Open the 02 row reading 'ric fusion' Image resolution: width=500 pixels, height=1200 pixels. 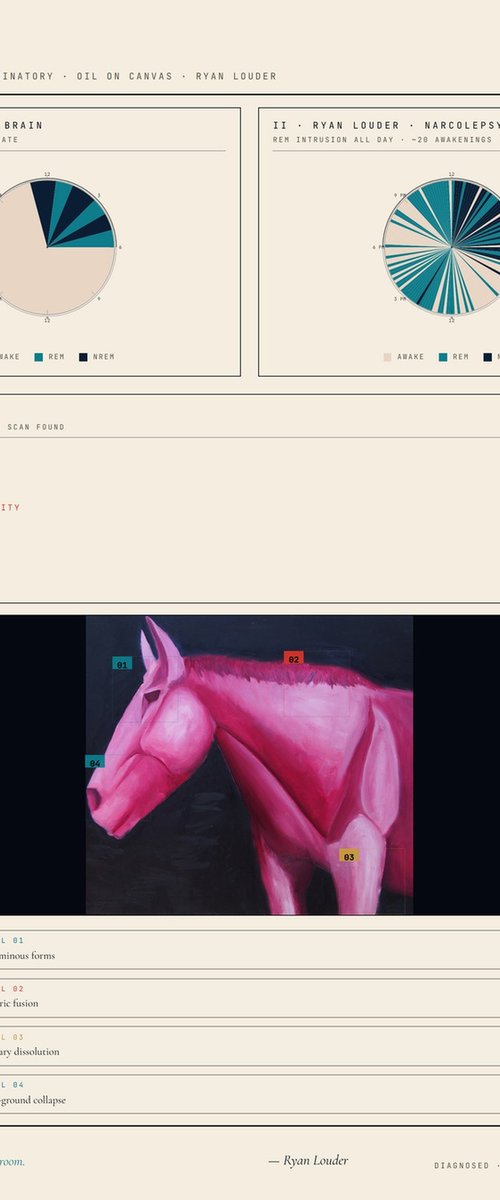click(250, 997)
